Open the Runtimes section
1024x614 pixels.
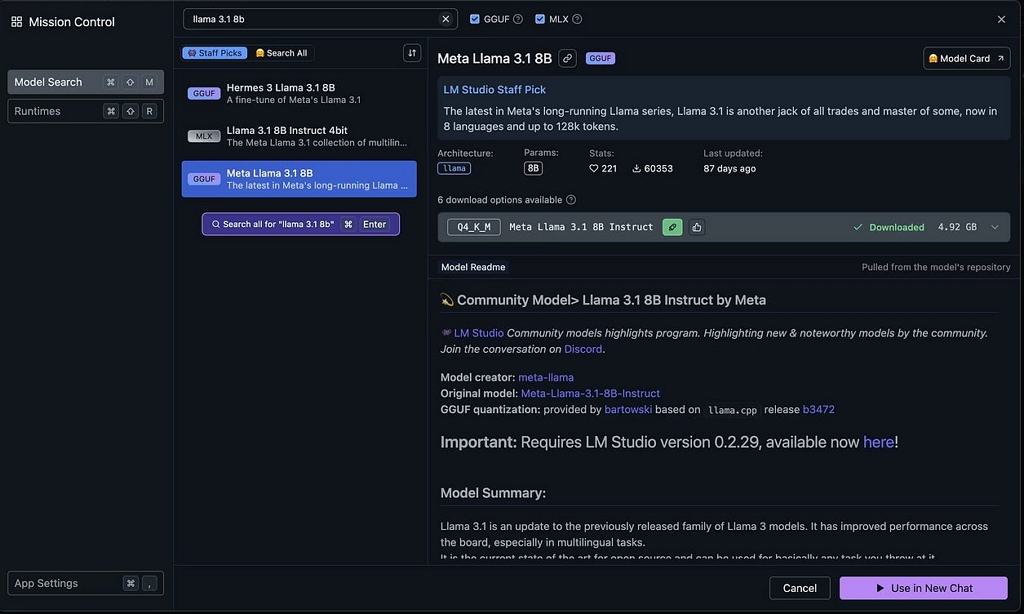(86, 111)
